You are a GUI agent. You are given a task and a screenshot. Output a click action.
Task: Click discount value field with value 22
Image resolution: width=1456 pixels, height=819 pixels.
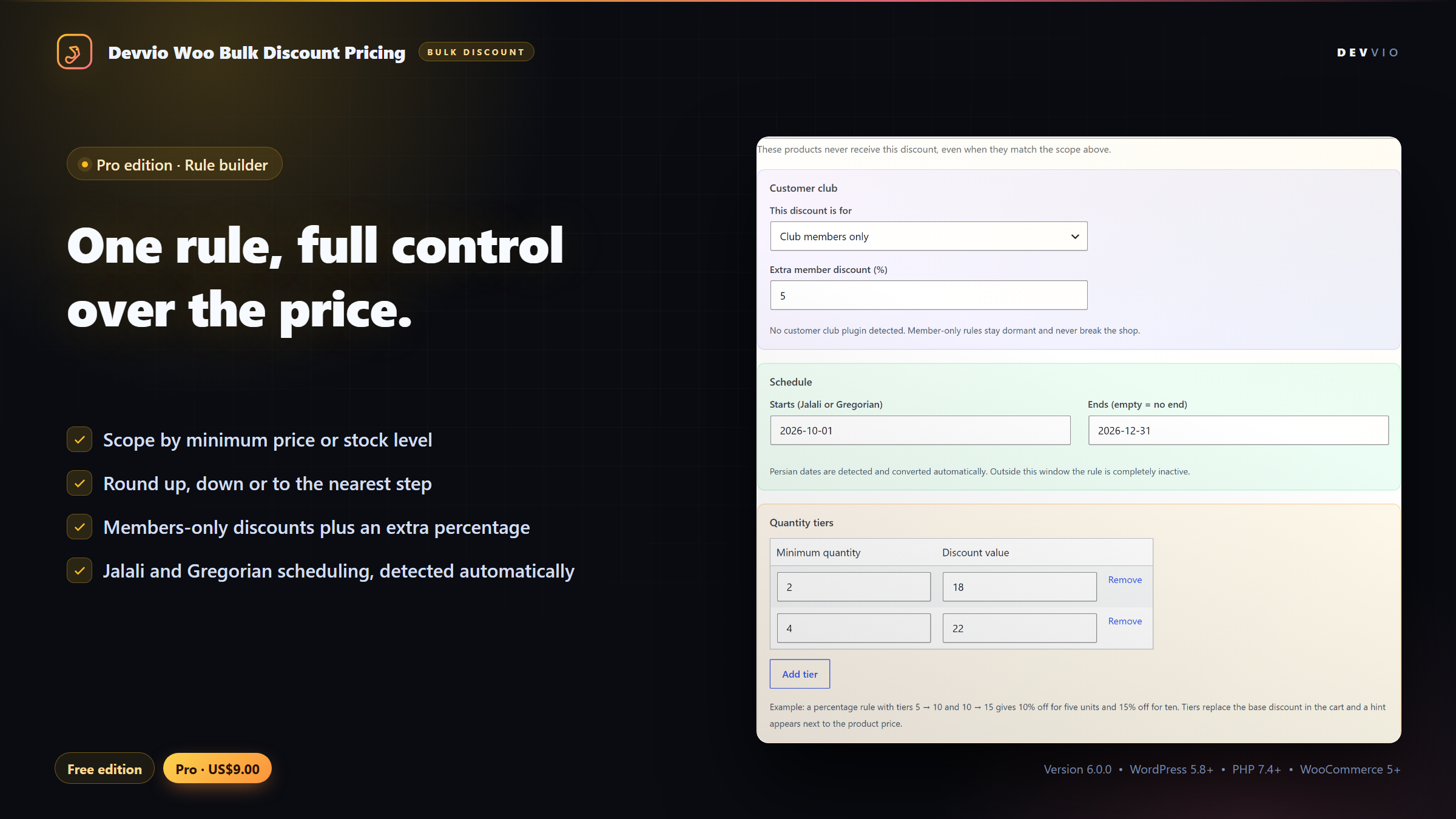(1019, 628)
